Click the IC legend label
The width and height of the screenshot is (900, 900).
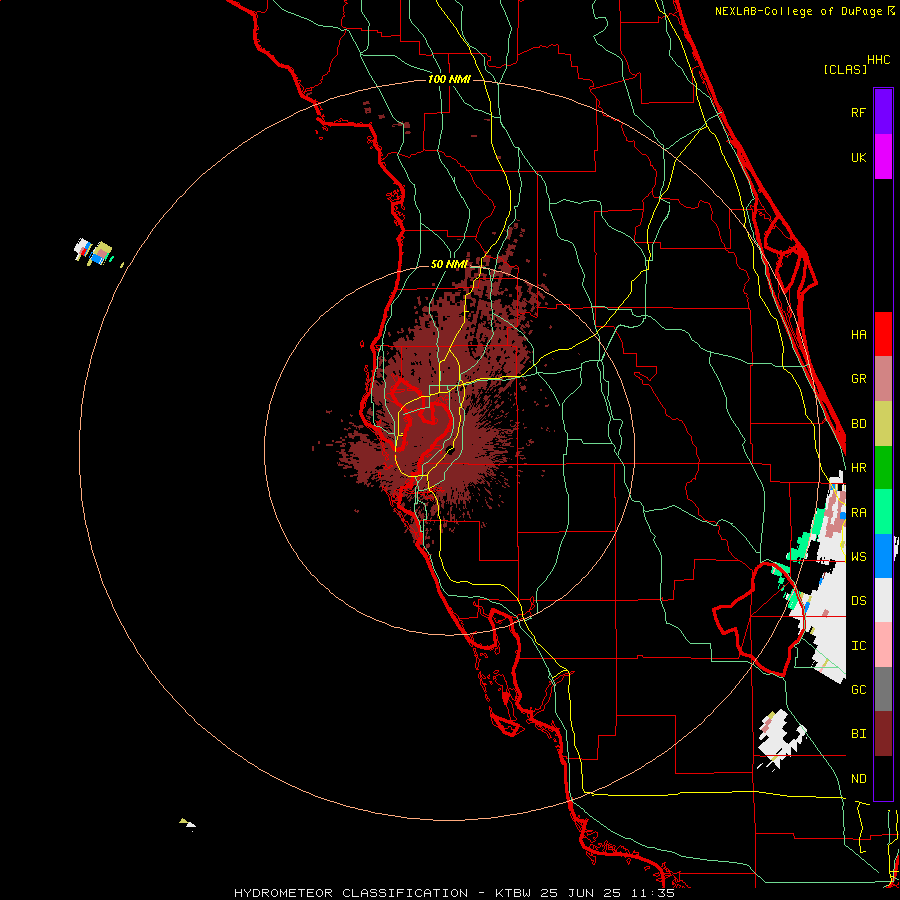click(858, 645)
